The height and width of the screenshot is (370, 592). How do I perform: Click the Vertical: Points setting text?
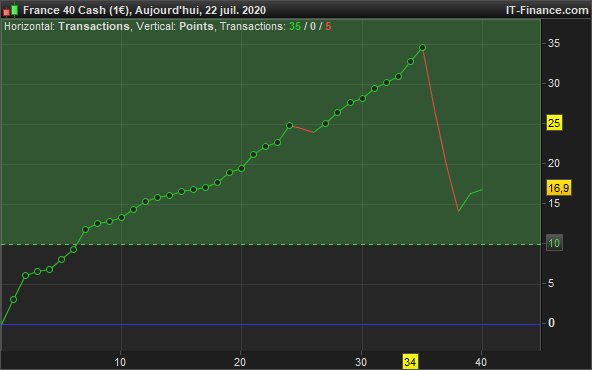click(x=174, y=26)
